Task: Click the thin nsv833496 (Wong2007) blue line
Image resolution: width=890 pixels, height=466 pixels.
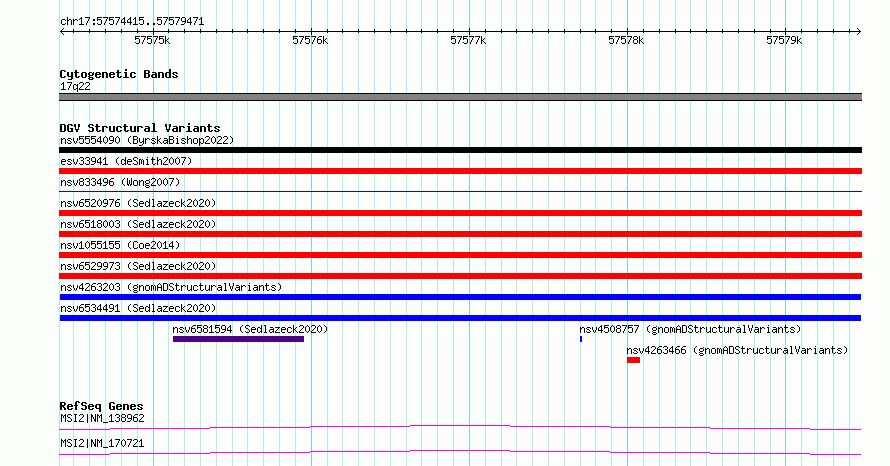Action: click(x=460, y=192)
